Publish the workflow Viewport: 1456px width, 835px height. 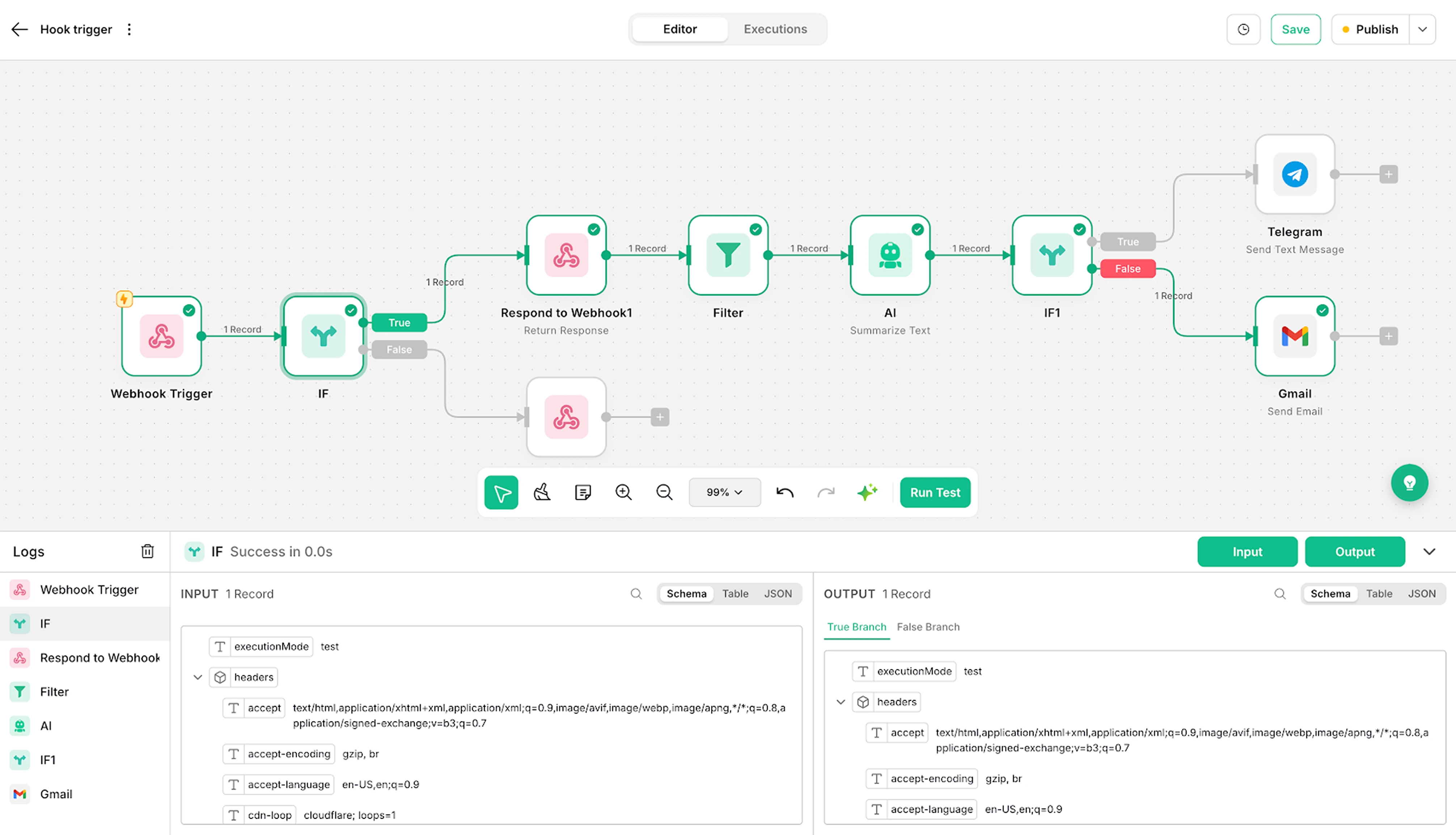pyautogui.click(x=1371, y=29)
